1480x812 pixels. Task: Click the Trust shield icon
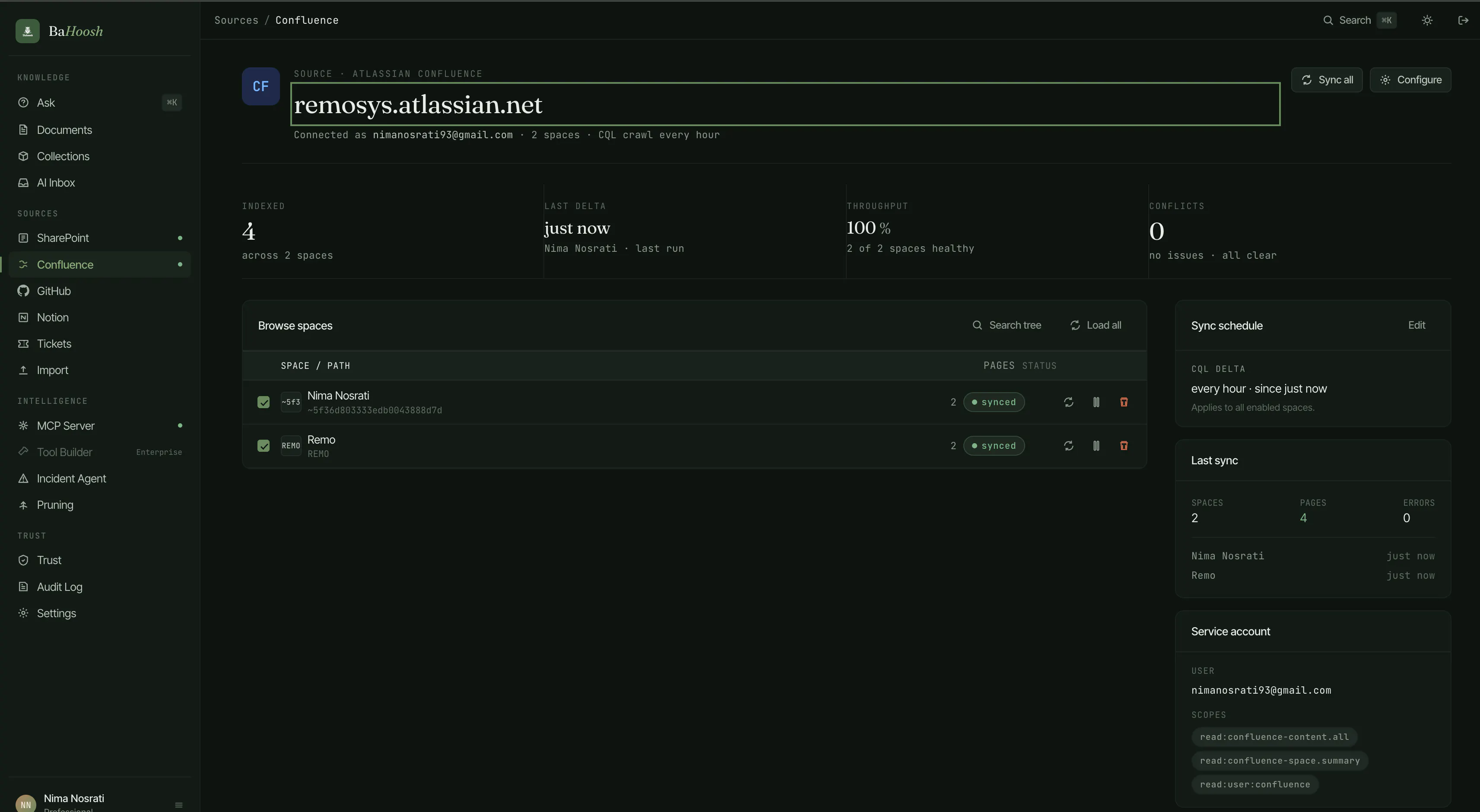click(x=23, y=561)
